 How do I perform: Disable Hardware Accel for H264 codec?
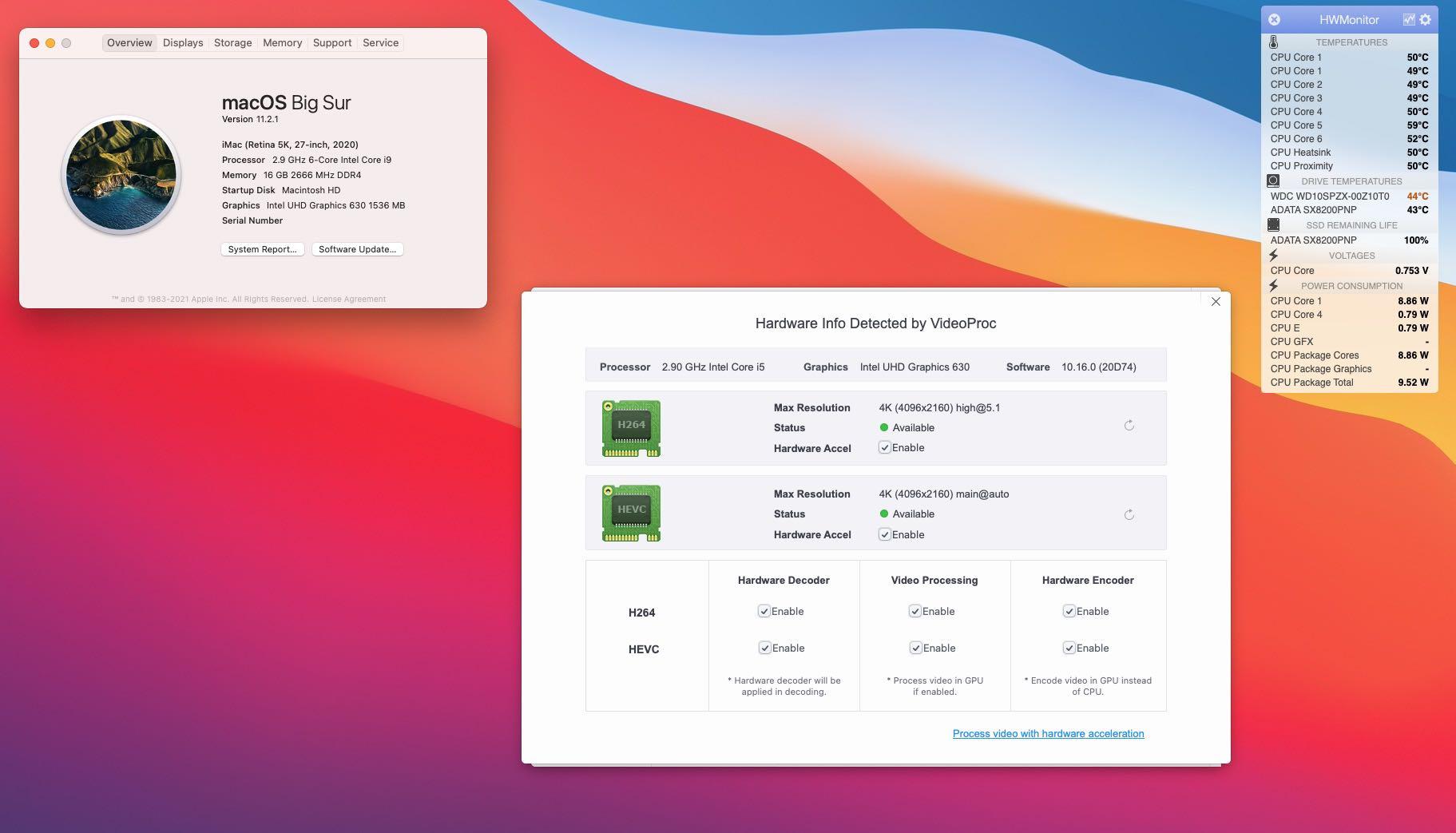coord(884,447)
